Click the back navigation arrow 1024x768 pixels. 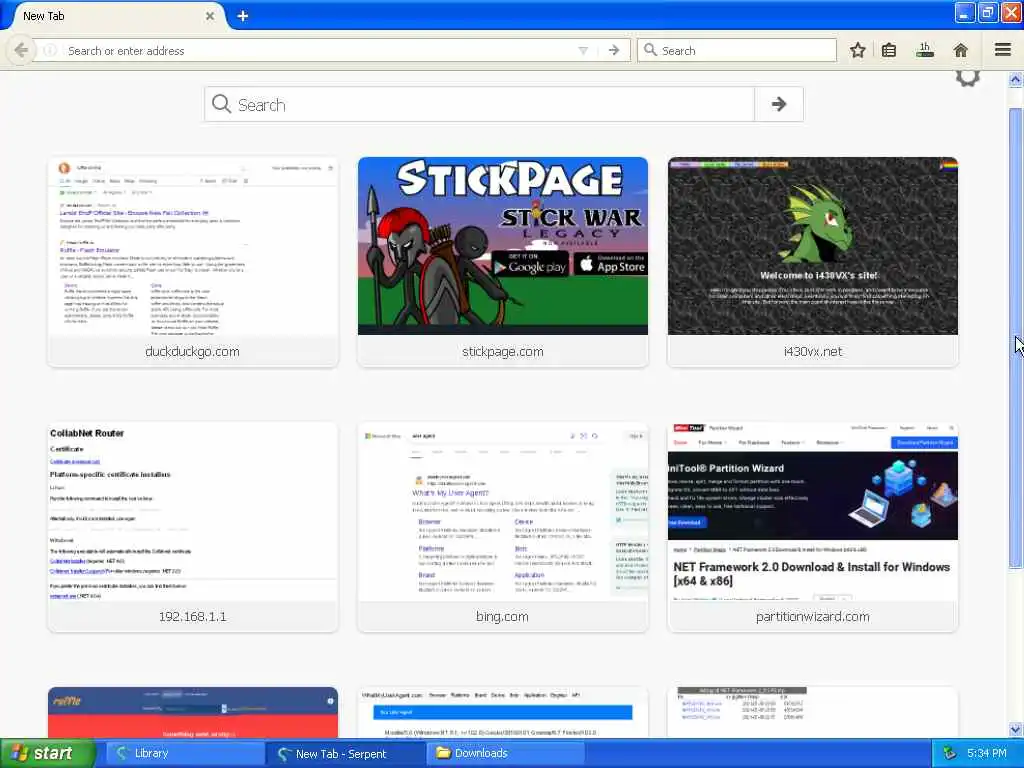pyautogui.click(x=20, y=50)
